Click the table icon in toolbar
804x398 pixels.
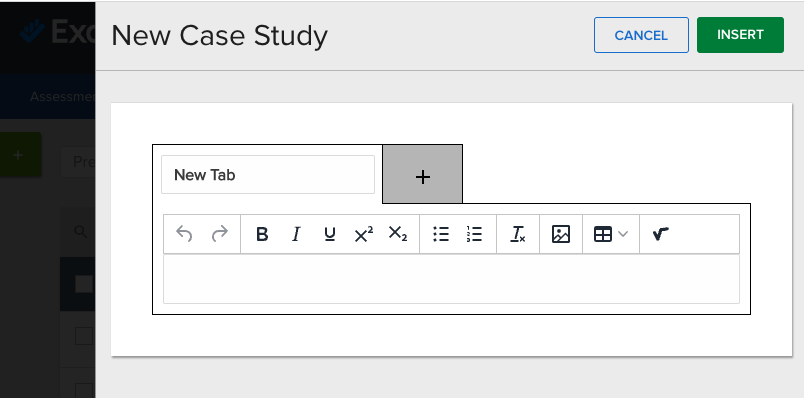tap(603, 234)
